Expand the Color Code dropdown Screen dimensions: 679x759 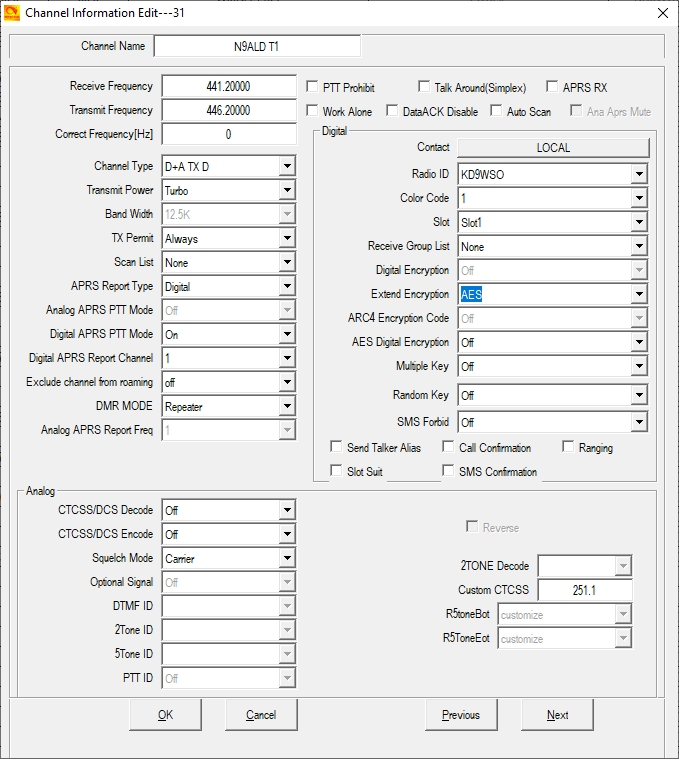tap(639, 198)
